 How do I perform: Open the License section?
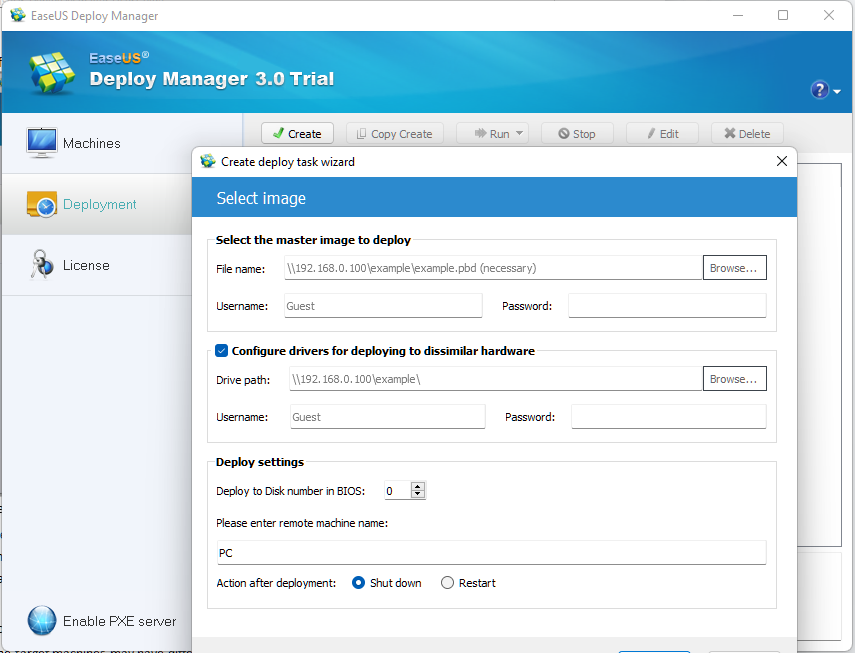86,265
